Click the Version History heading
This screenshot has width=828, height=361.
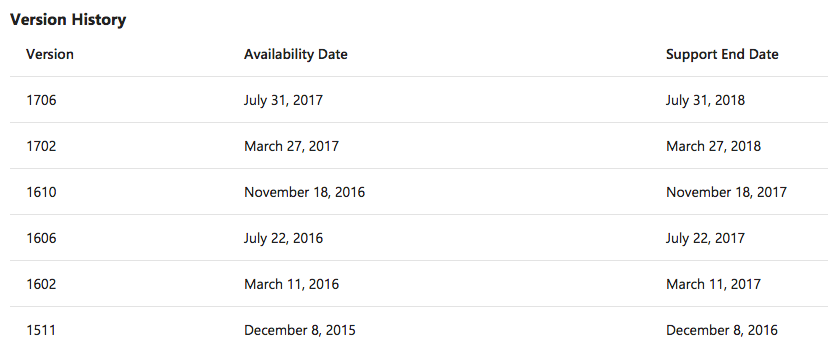(x=68, y=20)
